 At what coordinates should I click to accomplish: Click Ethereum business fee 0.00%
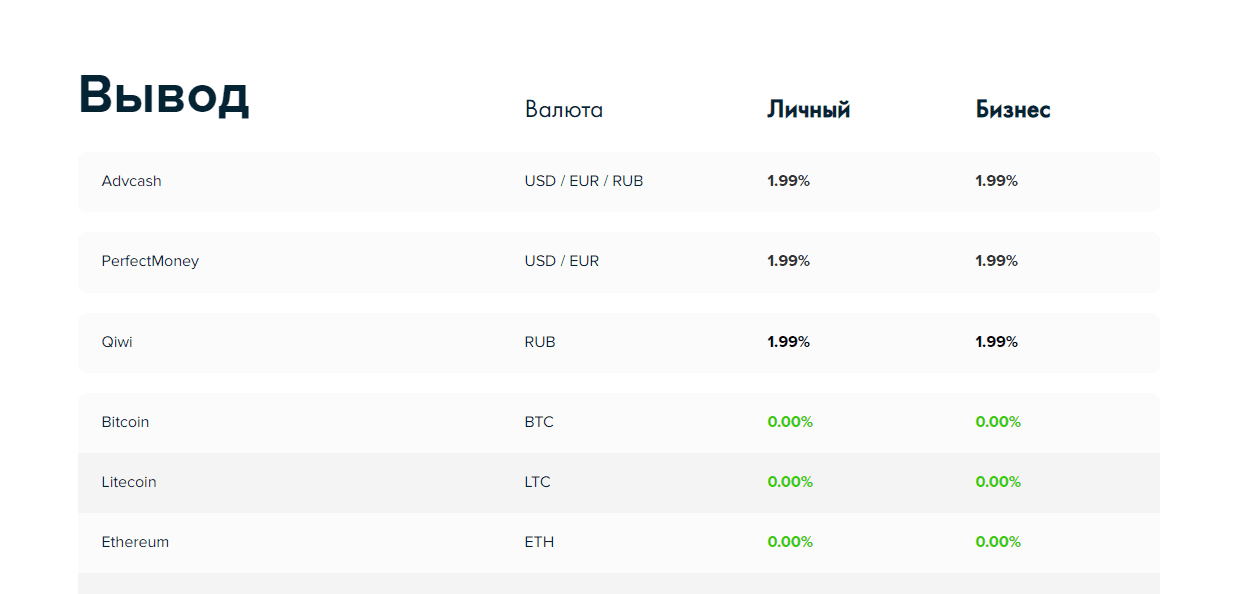click(998, 542)
